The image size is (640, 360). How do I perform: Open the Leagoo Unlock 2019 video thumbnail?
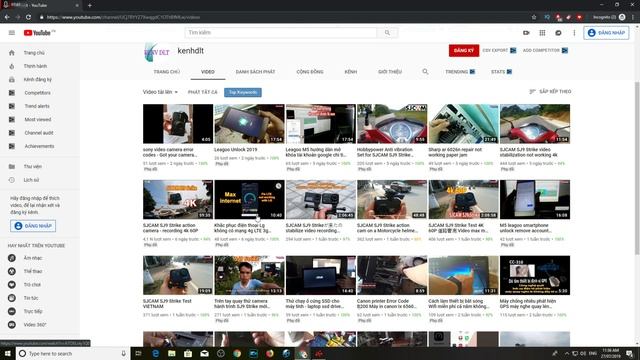tap(249, 124)
